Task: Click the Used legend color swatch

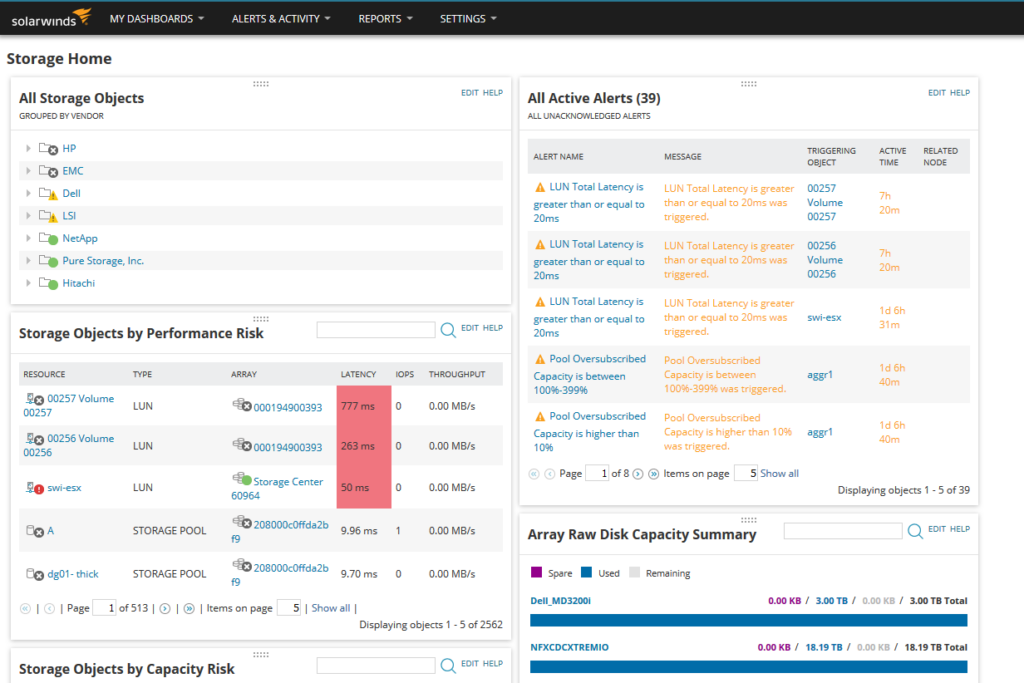Action: tap(586, 573)
